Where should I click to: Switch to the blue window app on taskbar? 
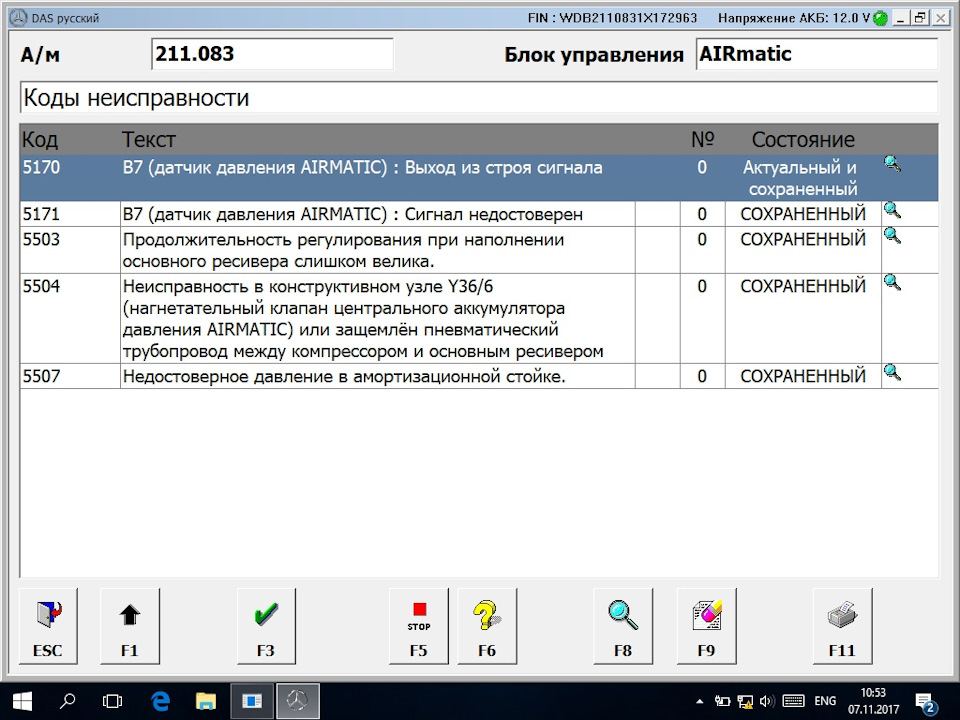252,701
